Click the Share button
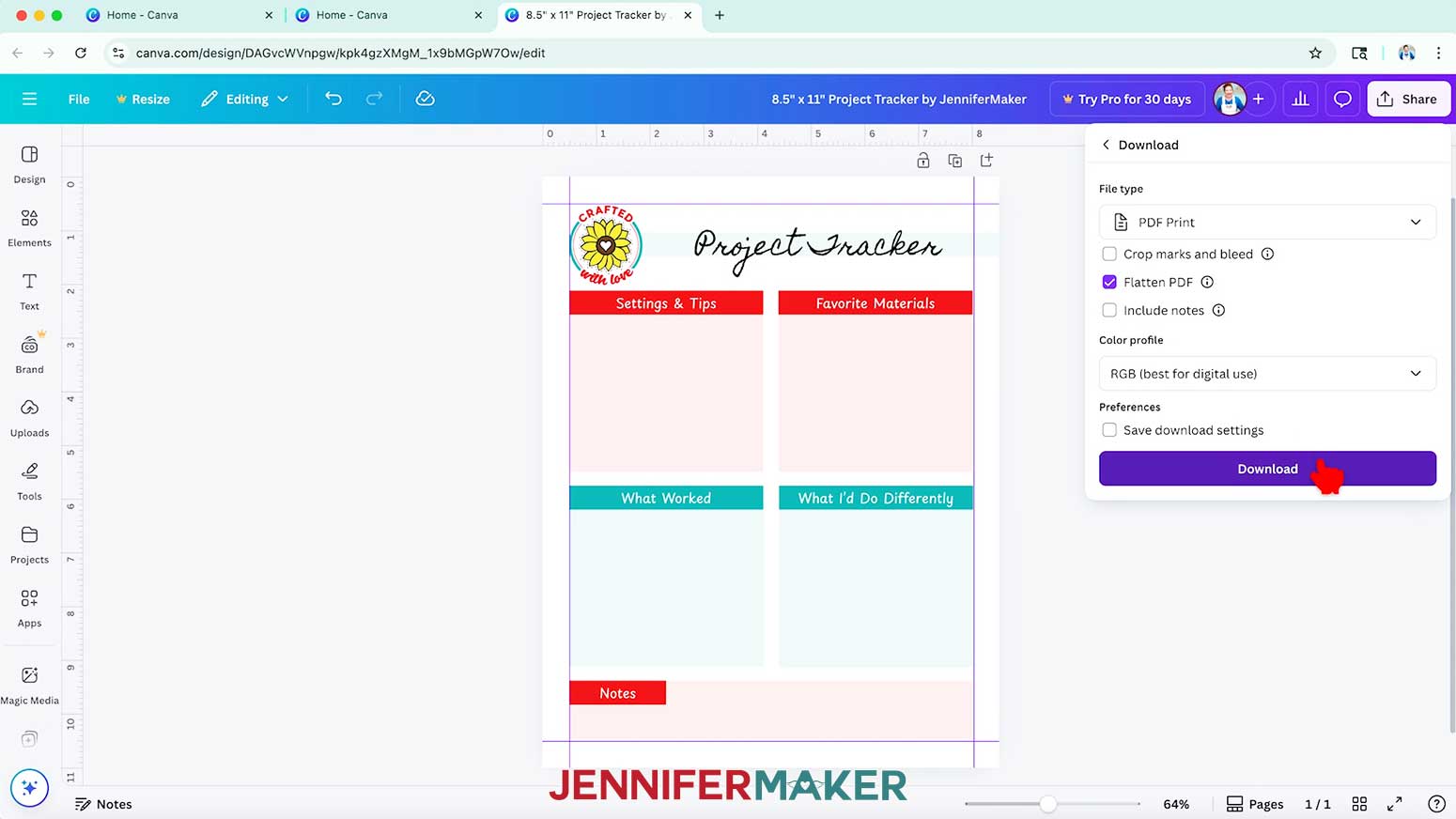This screenshot has height=819, width=1456. tap(1408, 99)
